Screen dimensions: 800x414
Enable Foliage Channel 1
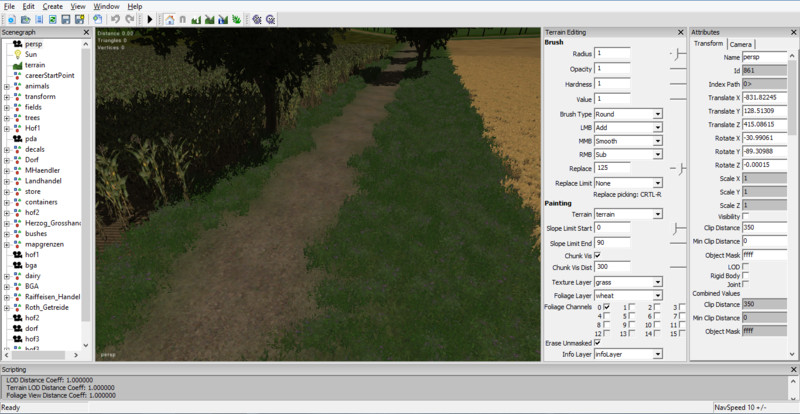tap(632, 307)
